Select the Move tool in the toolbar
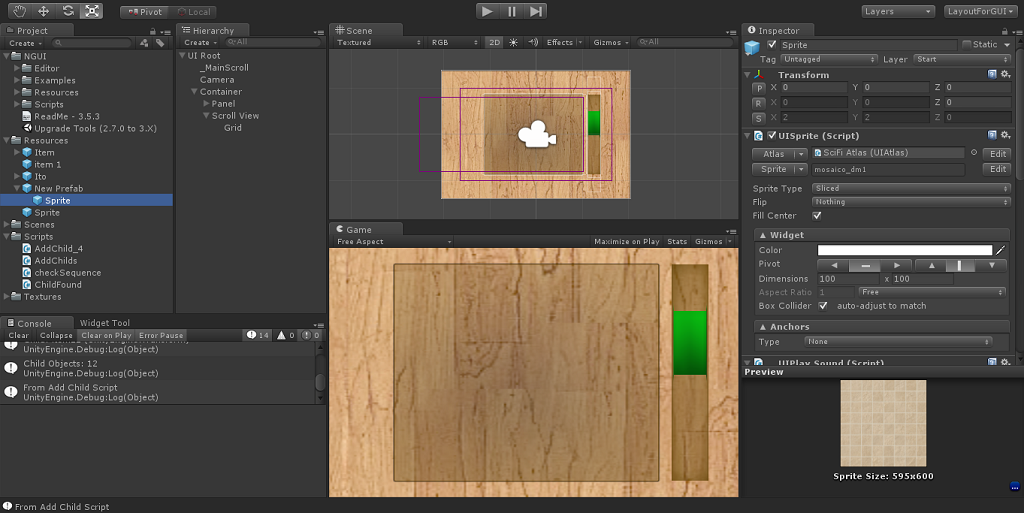Image resolution: width=1024 pixels, height=513 pixels. pyautogui.click(x=43, y=11)
